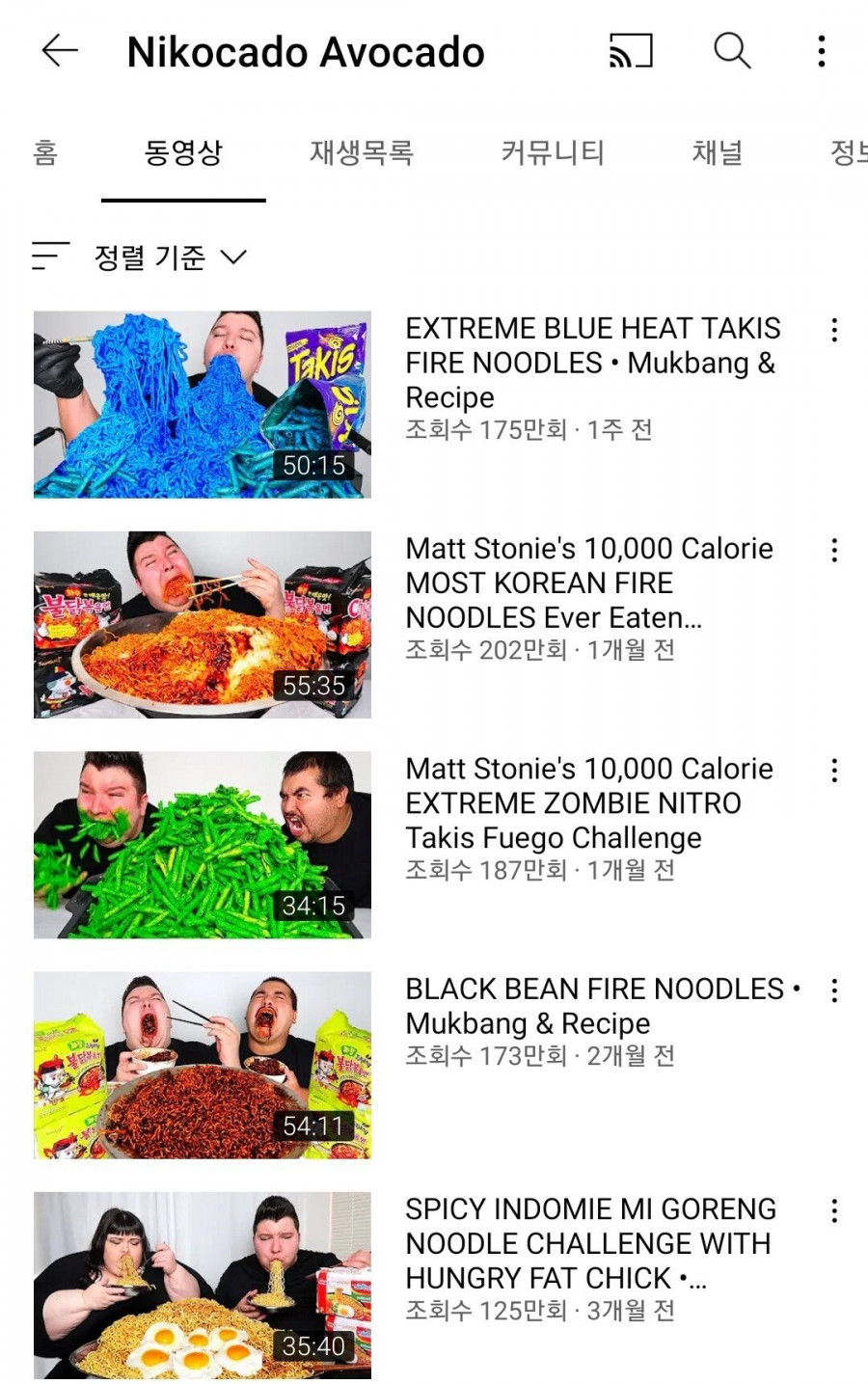Play the Indomie noodles with eggs thumbnail
The width and height of the screenshot is (868, 1384).
(203, 1286)
